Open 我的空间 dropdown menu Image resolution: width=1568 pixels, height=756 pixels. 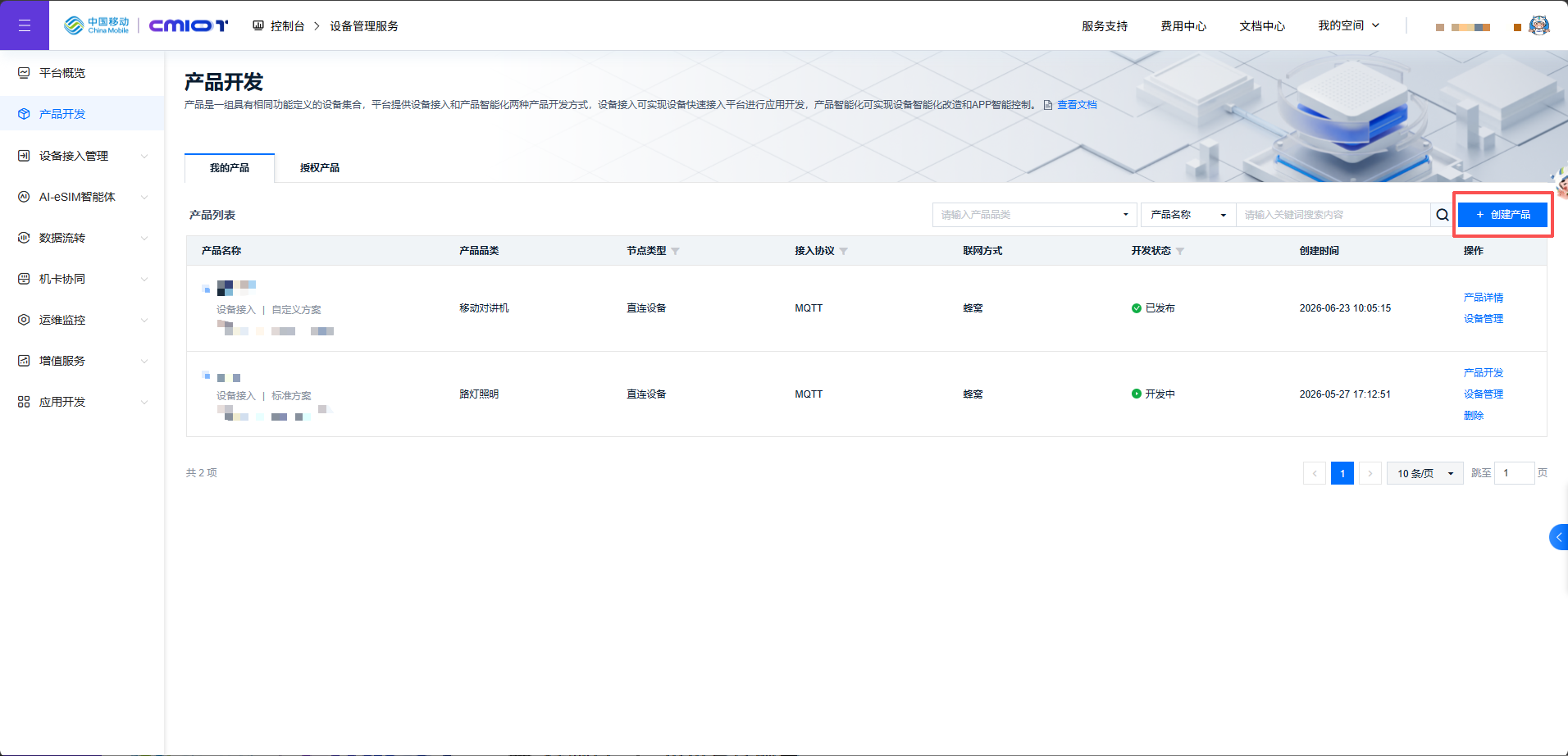(x=1349, y=25)
